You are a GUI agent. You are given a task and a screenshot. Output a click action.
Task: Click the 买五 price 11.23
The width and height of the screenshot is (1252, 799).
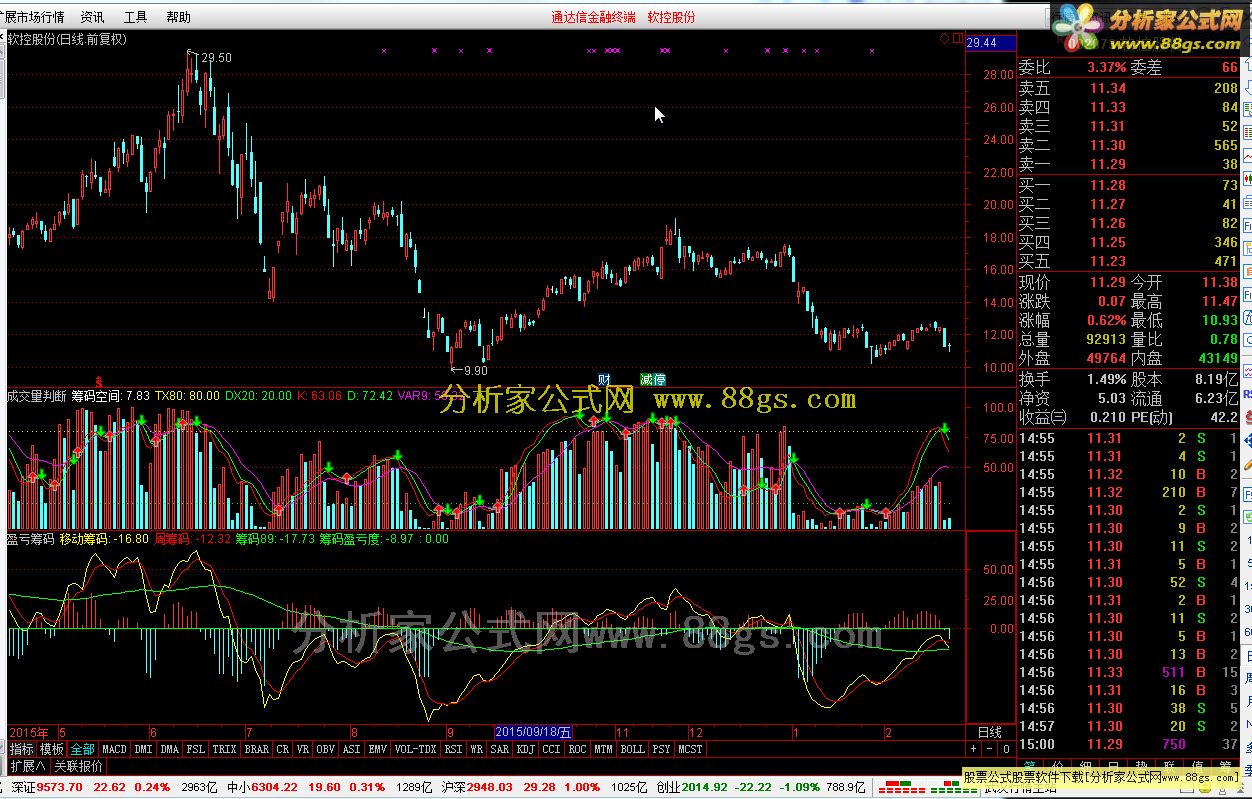click(1108, 262)
